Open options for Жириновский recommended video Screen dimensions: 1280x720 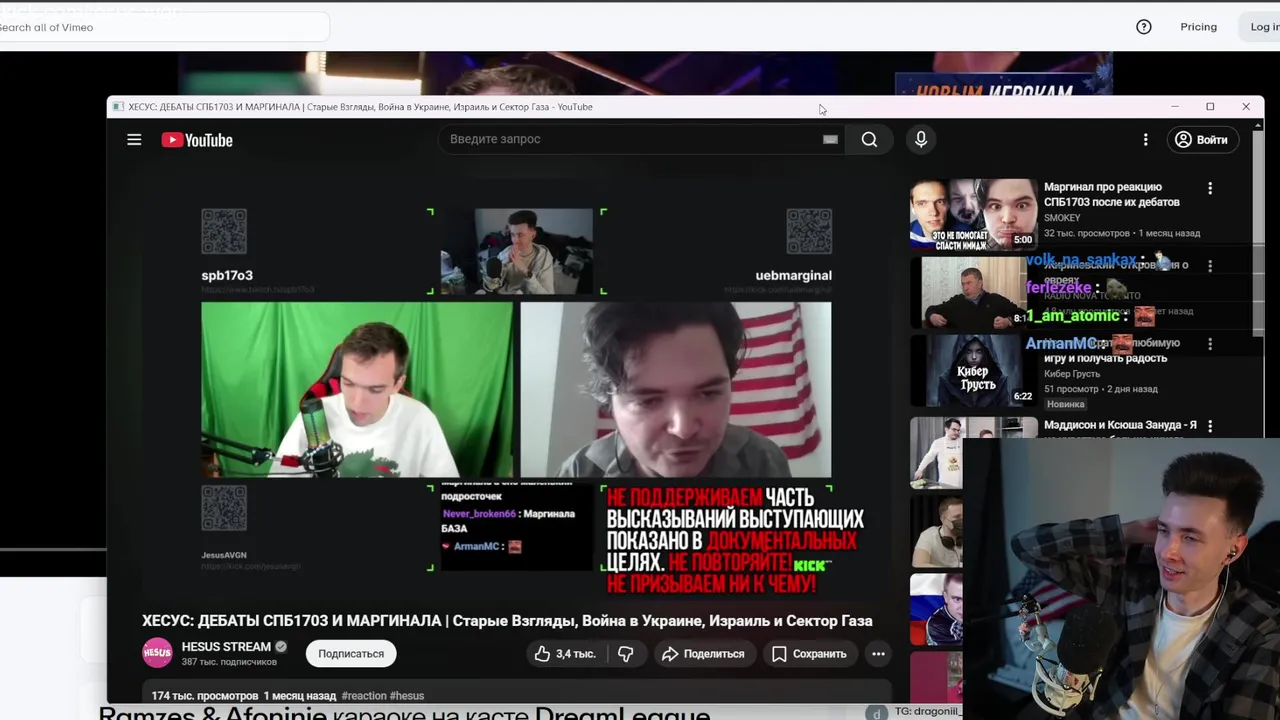(1210, 266)
